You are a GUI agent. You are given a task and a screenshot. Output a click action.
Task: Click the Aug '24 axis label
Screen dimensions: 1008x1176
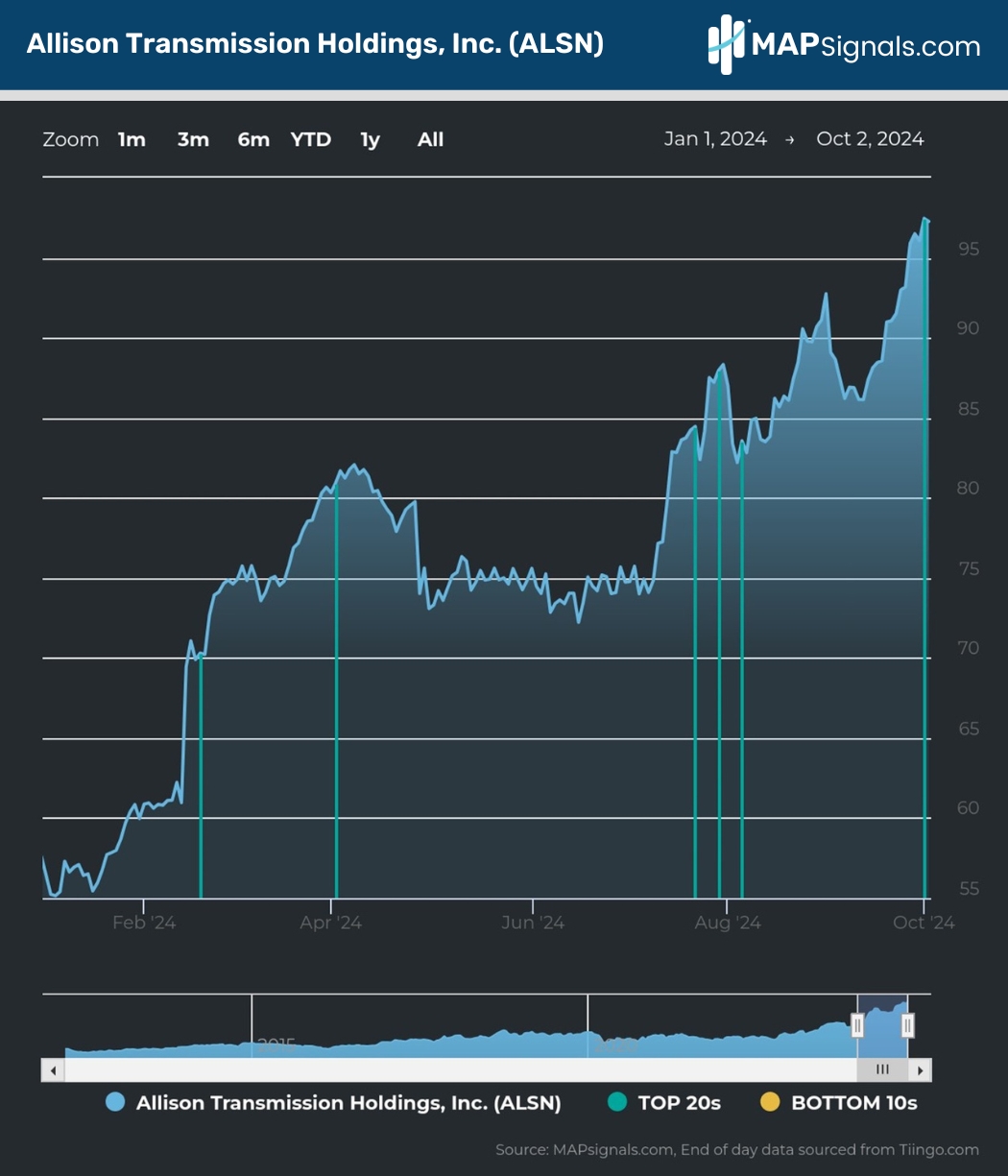click(x=728, y=923)
